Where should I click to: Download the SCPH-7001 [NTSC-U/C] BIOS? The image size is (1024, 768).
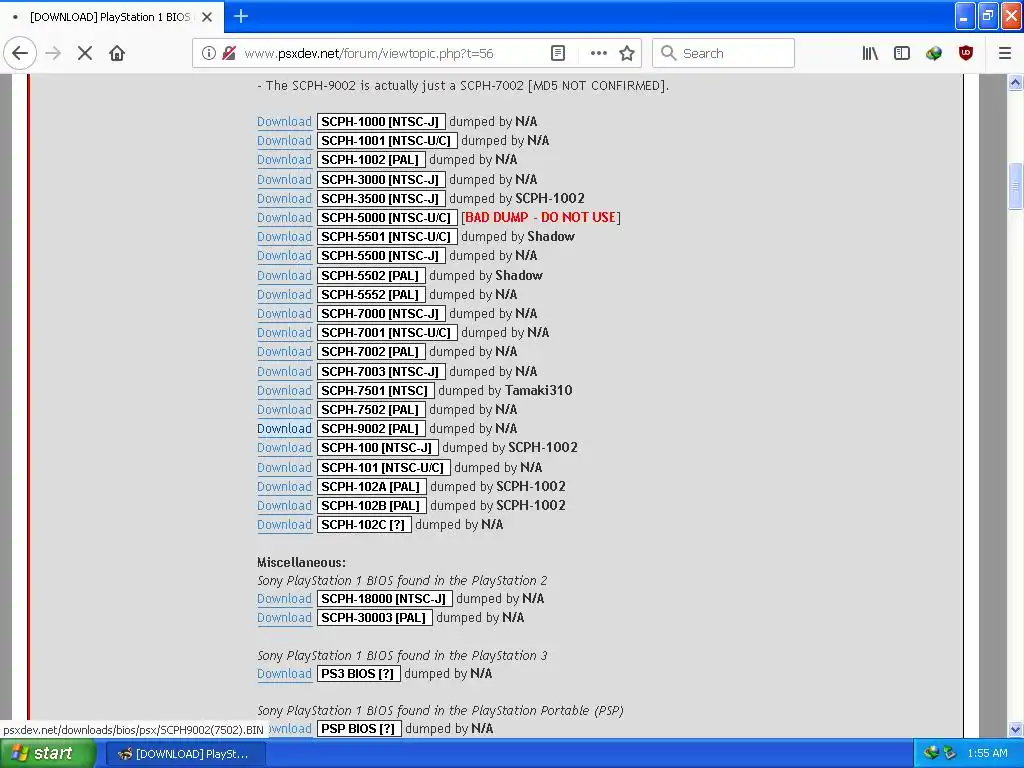284,332
